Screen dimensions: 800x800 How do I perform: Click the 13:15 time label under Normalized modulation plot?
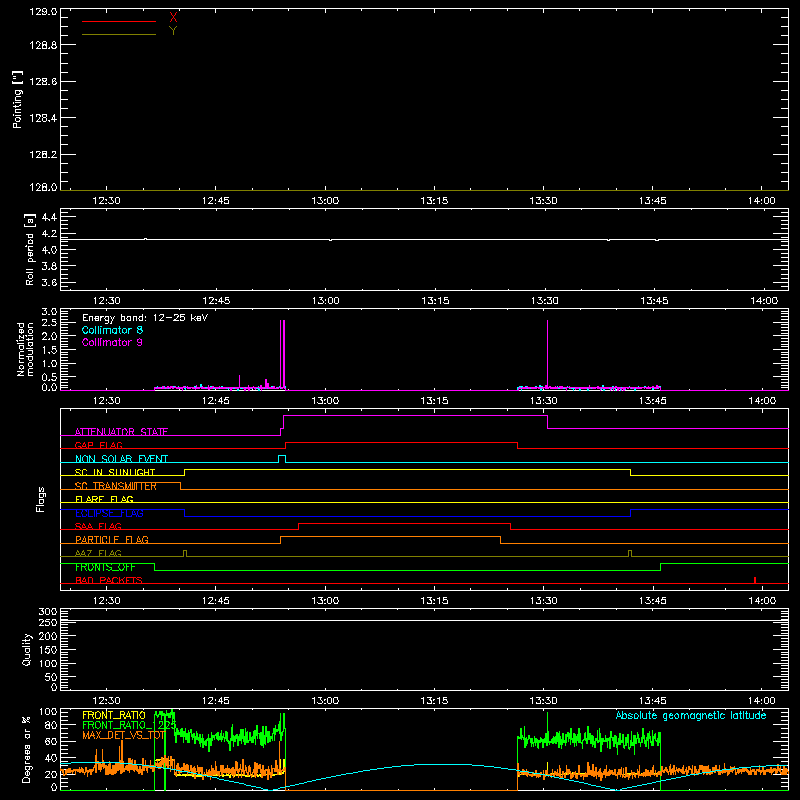pyautogui.click(x=434, y=401)
